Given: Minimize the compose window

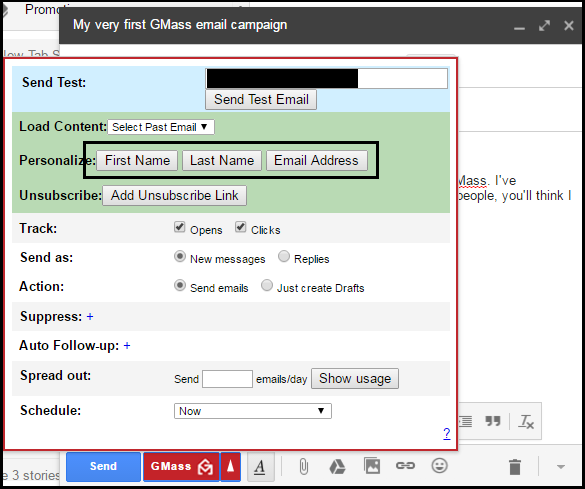Looking at the screenshot, I should click(x=519, y=28).
